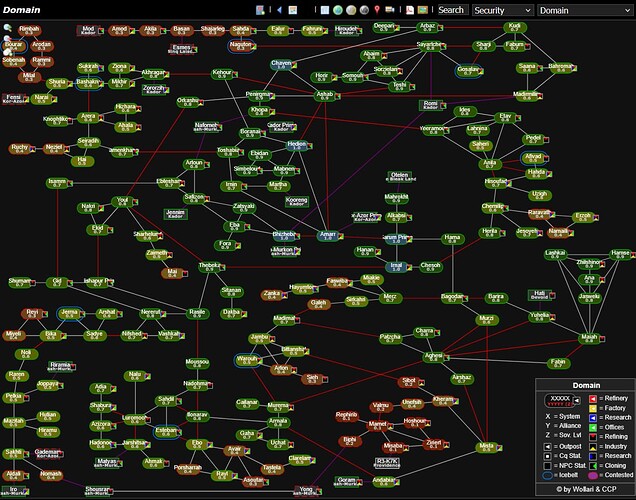Screen dimensions: 636x500
Task: Click the blue back arrow in toolbar
Action: (x=279, y=10)
